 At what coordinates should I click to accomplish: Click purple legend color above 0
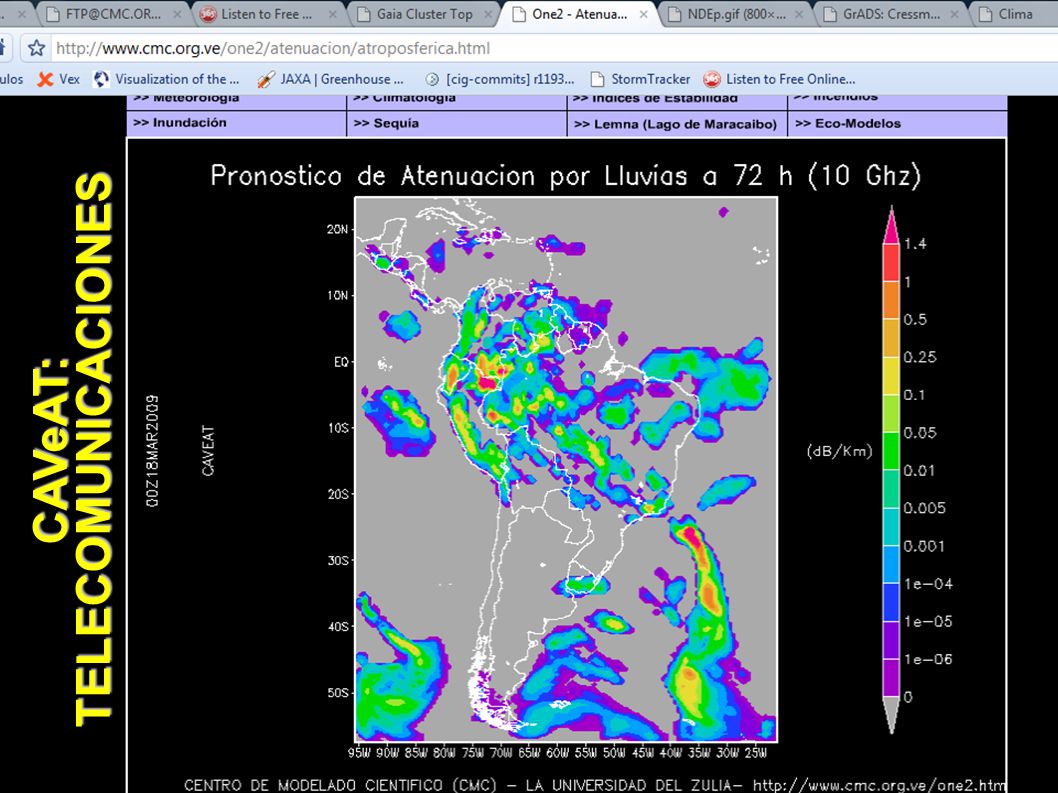tap(891, 678)
